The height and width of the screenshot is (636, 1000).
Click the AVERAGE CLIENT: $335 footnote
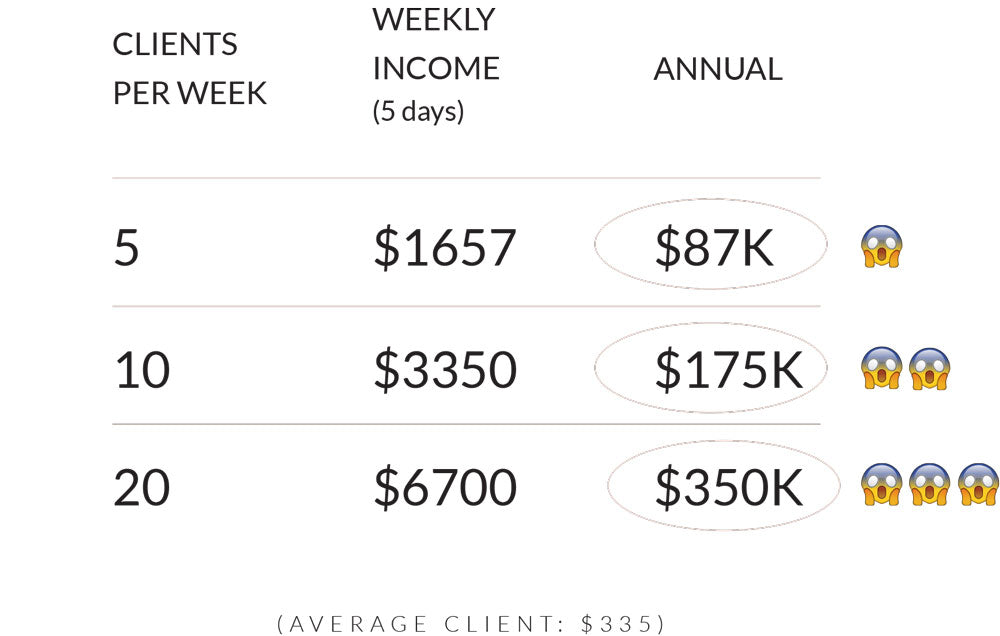[x=472, y=623]
